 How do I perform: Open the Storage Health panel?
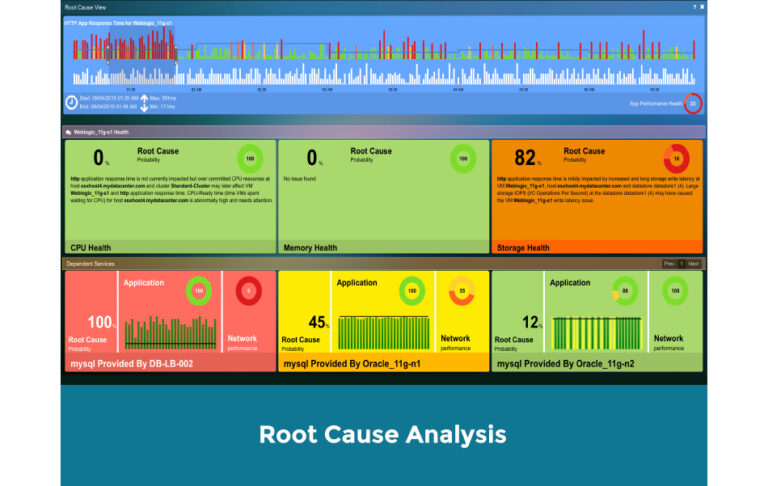pos(597,246)
